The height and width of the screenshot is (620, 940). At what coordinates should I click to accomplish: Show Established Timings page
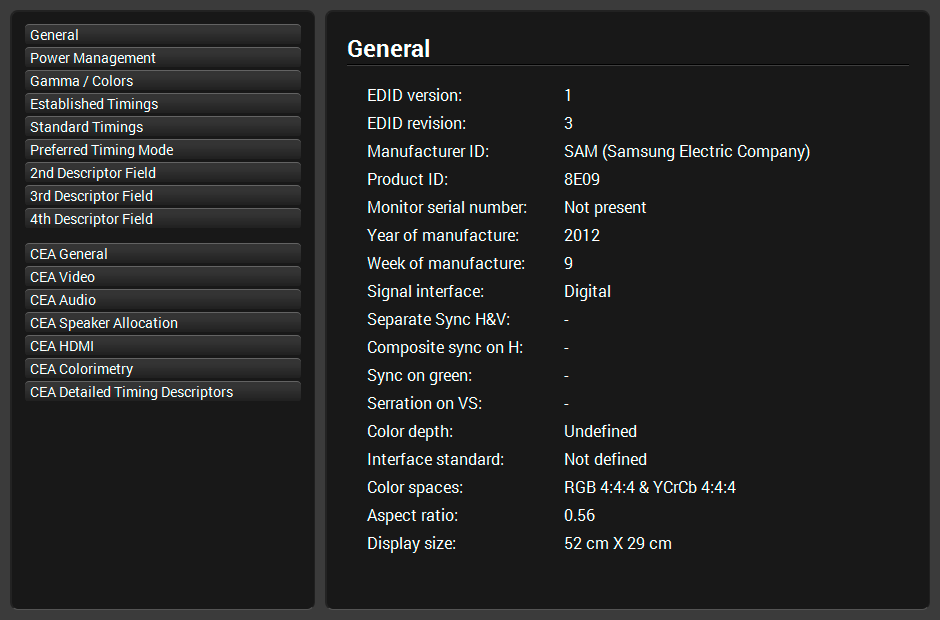point(162,104)
